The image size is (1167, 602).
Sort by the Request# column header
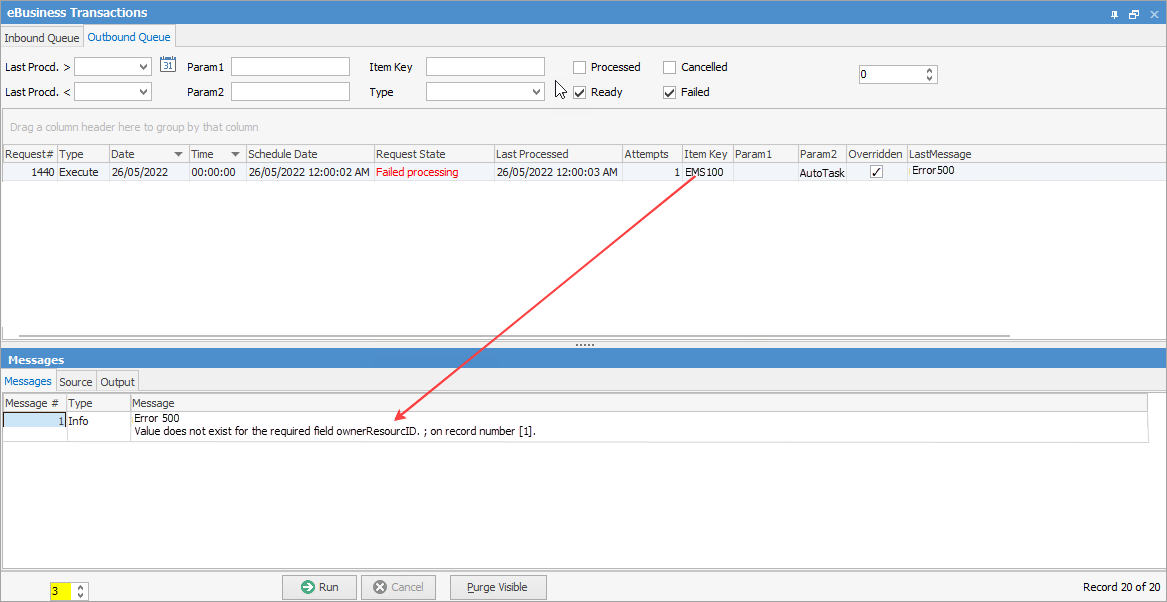[30, 154]
